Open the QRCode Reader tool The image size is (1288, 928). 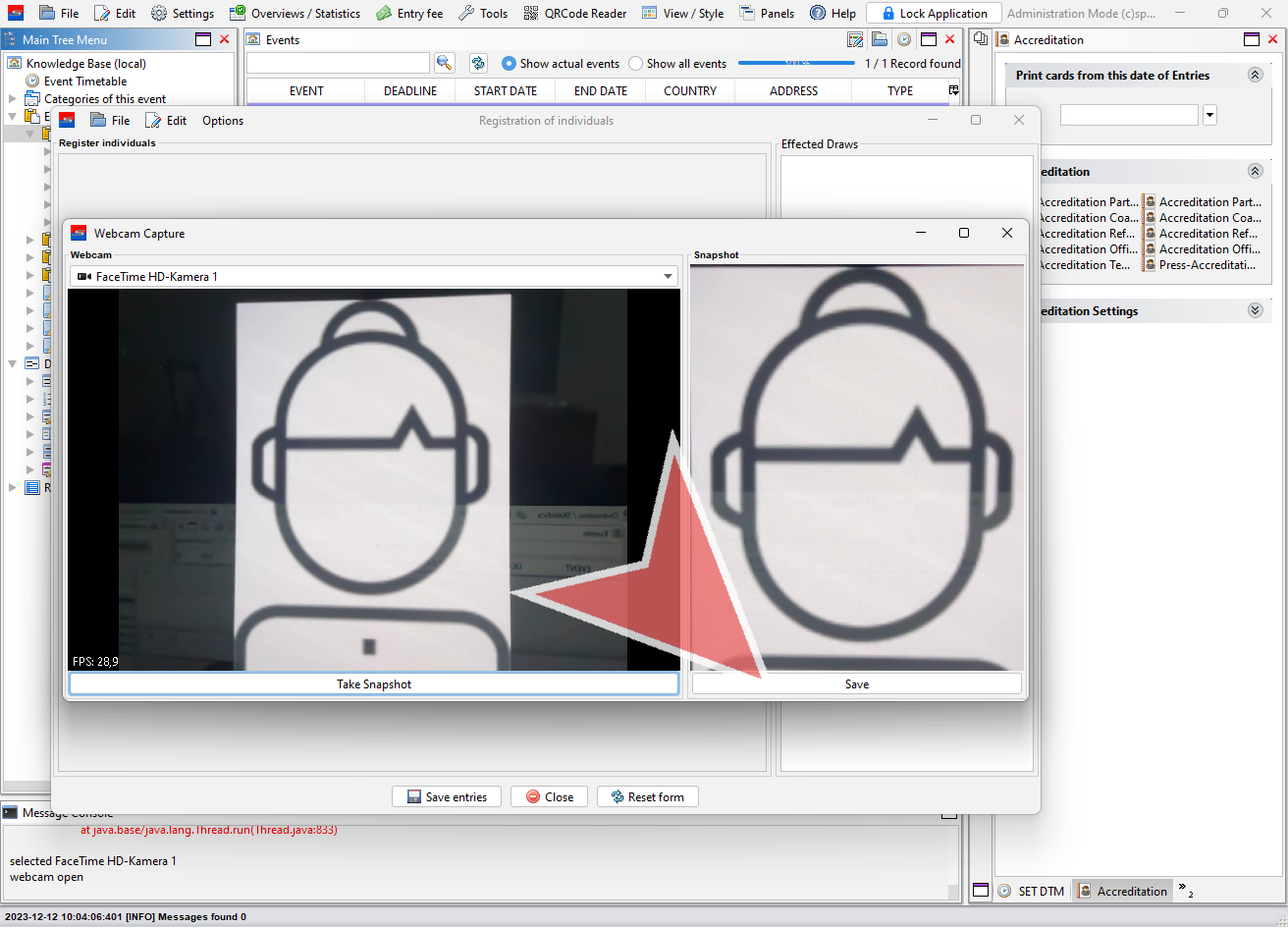(575, 14)
